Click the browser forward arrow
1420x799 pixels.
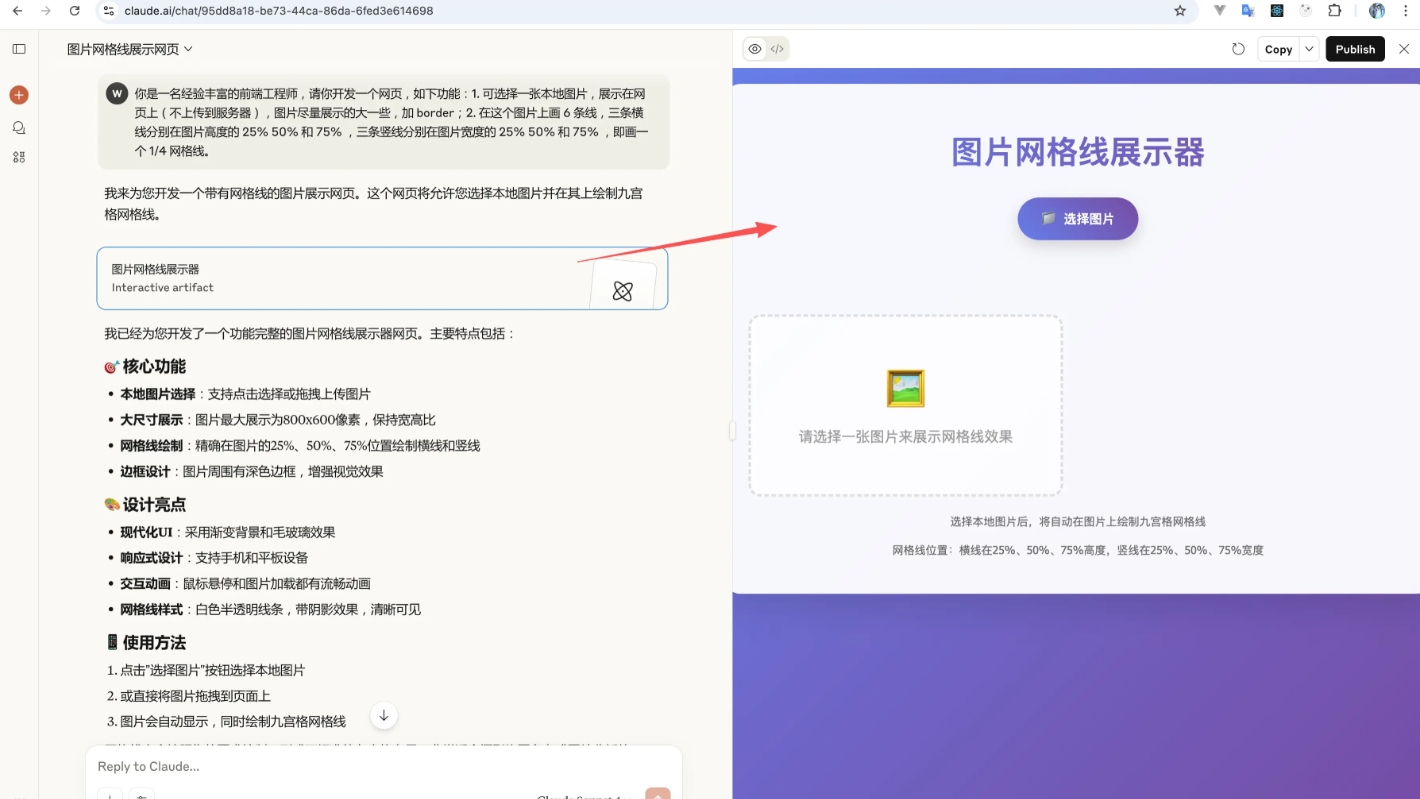(x=45, y=11)
